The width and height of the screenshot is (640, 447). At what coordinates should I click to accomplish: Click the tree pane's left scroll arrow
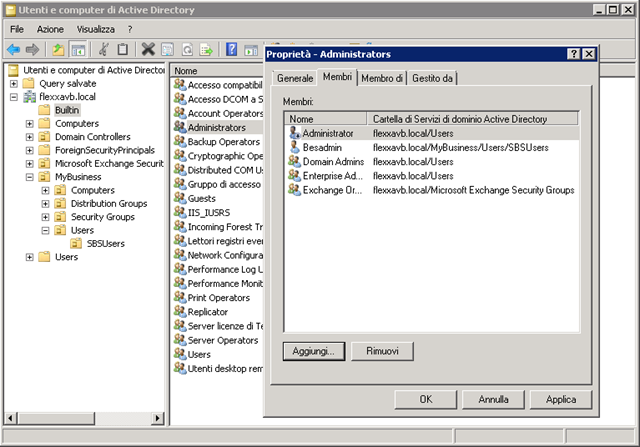[x=11, y=418]
